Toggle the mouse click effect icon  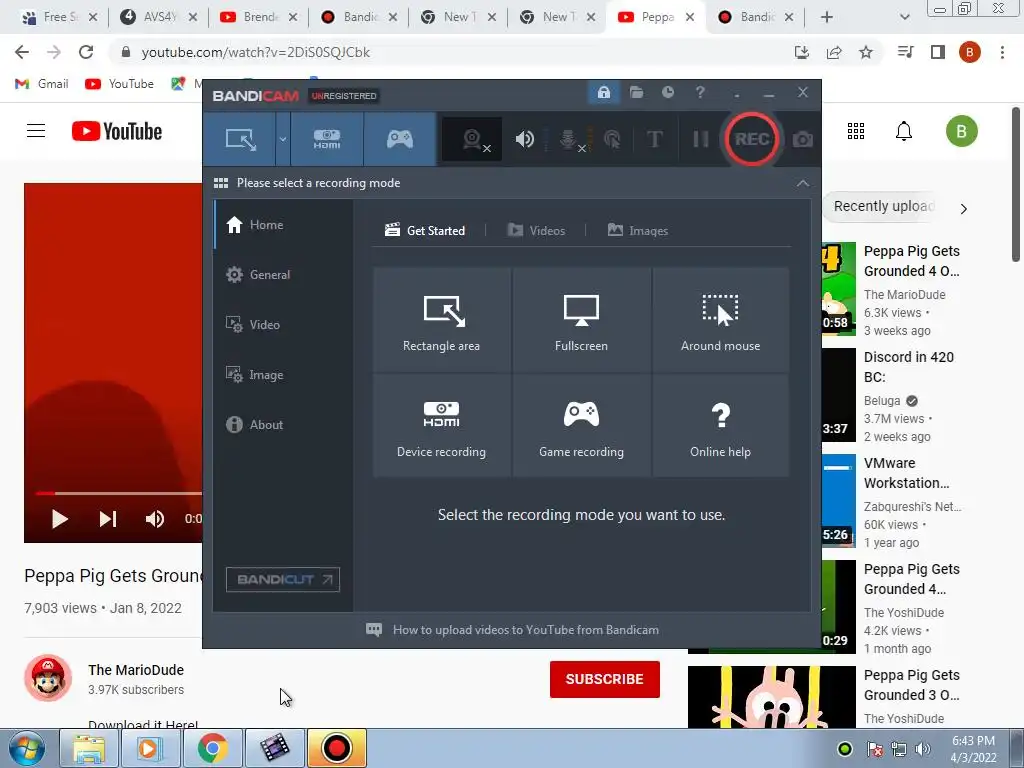coord(612,139)
